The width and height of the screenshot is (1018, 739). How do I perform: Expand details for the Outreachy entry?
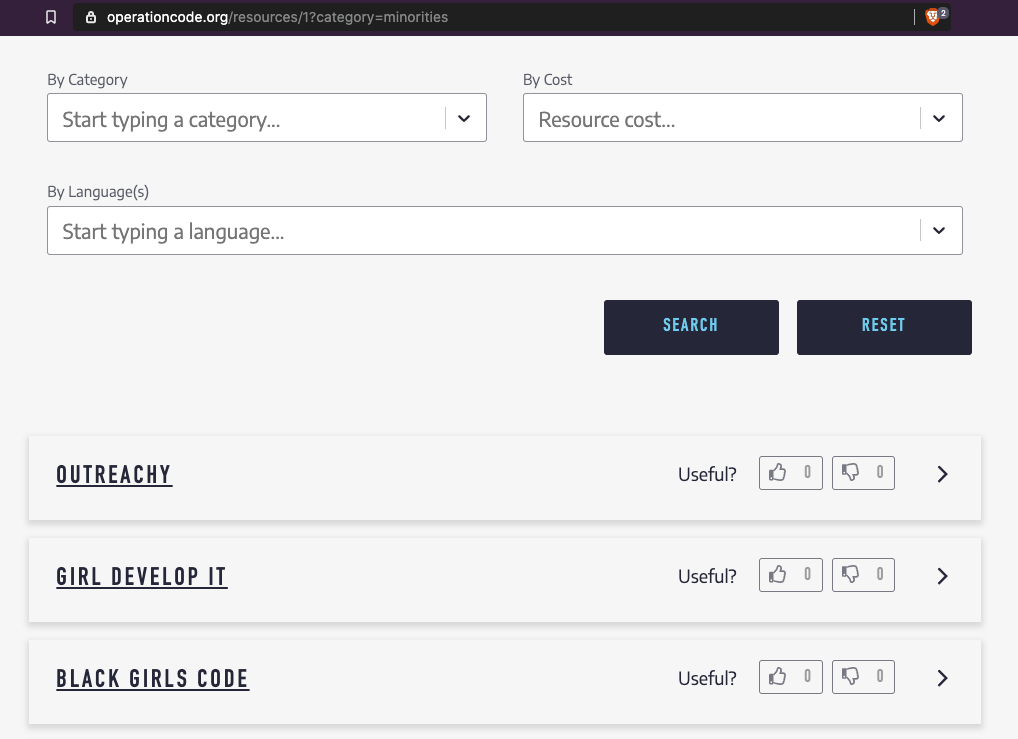(941, 473)
